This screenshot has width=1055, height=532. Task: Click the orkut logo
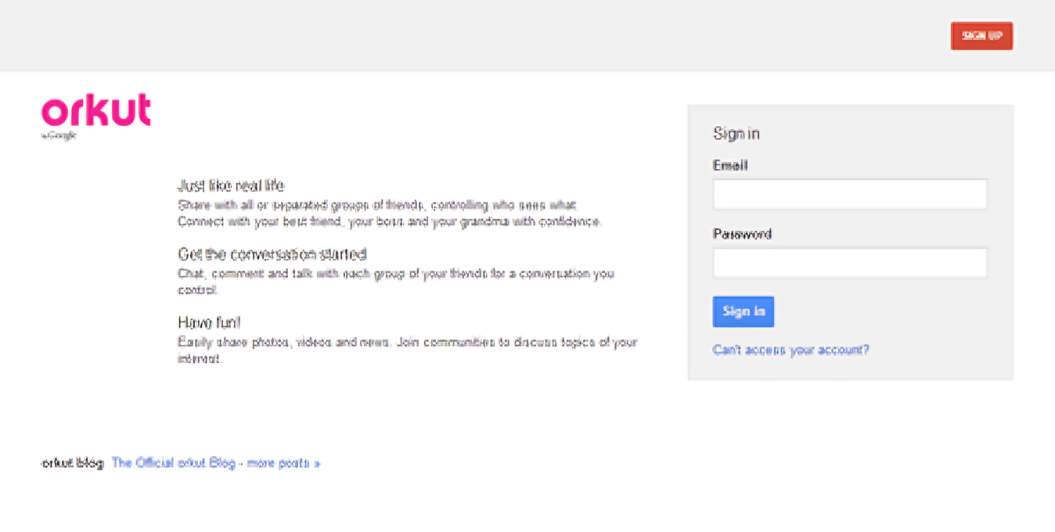point(96,110)
